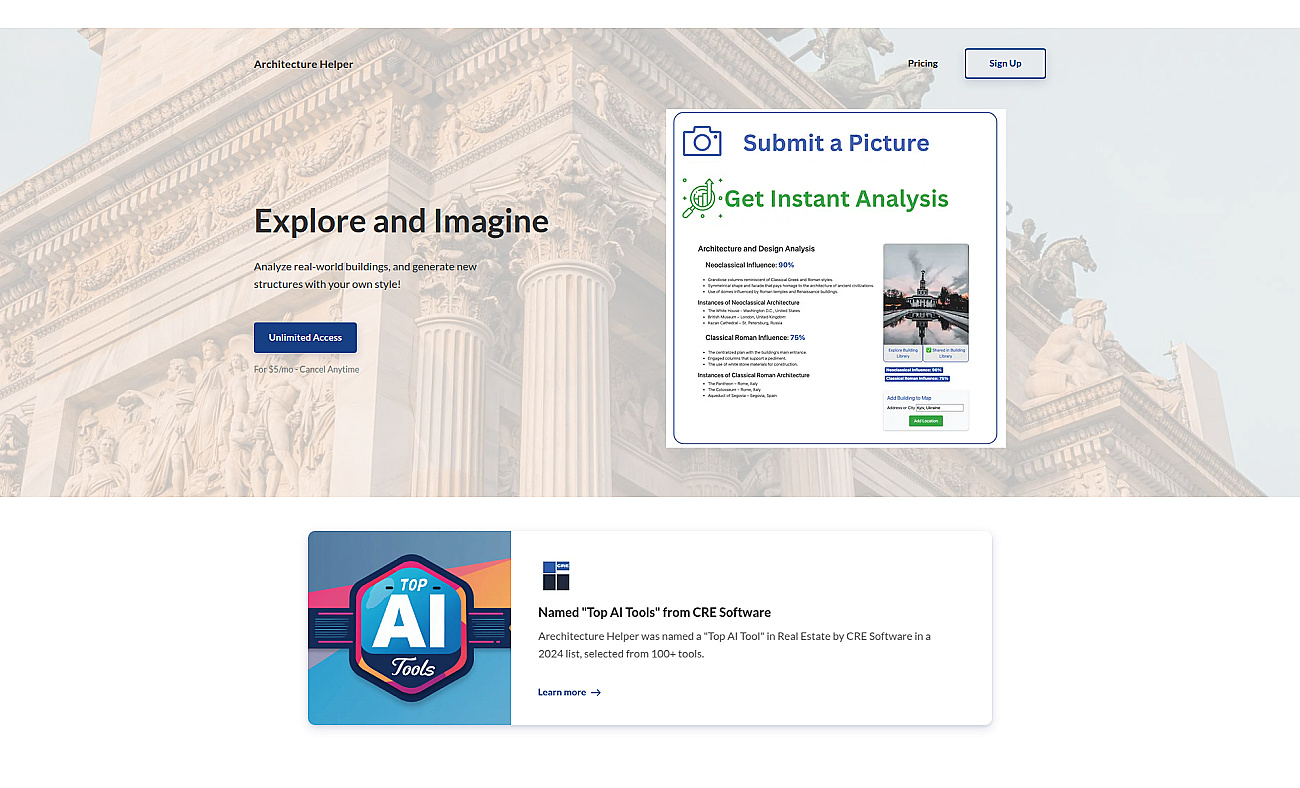Click the "Instances of Classical Roman Architecture" subheading
The image size is (1300, 788).
[753, 375]
